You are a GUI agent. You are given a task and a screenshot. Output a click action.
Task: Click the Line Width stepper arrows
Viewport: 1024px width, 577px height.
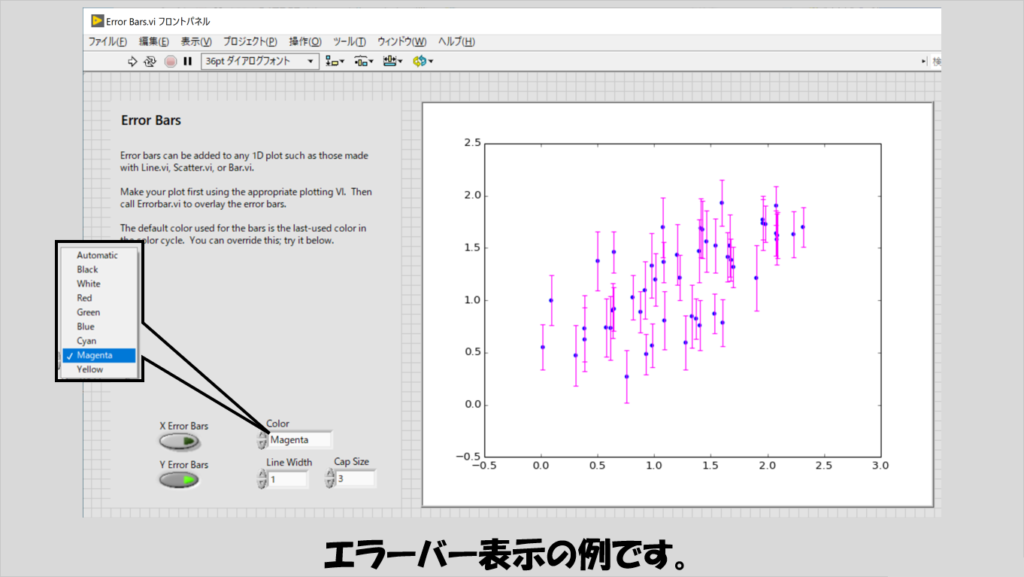(x=262, y=480)
